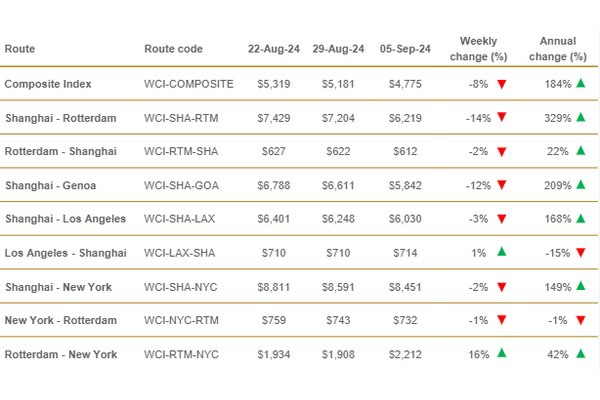
Task: Click the green weekly arrow for Rotterdam - New York
Action: point(501,354)
